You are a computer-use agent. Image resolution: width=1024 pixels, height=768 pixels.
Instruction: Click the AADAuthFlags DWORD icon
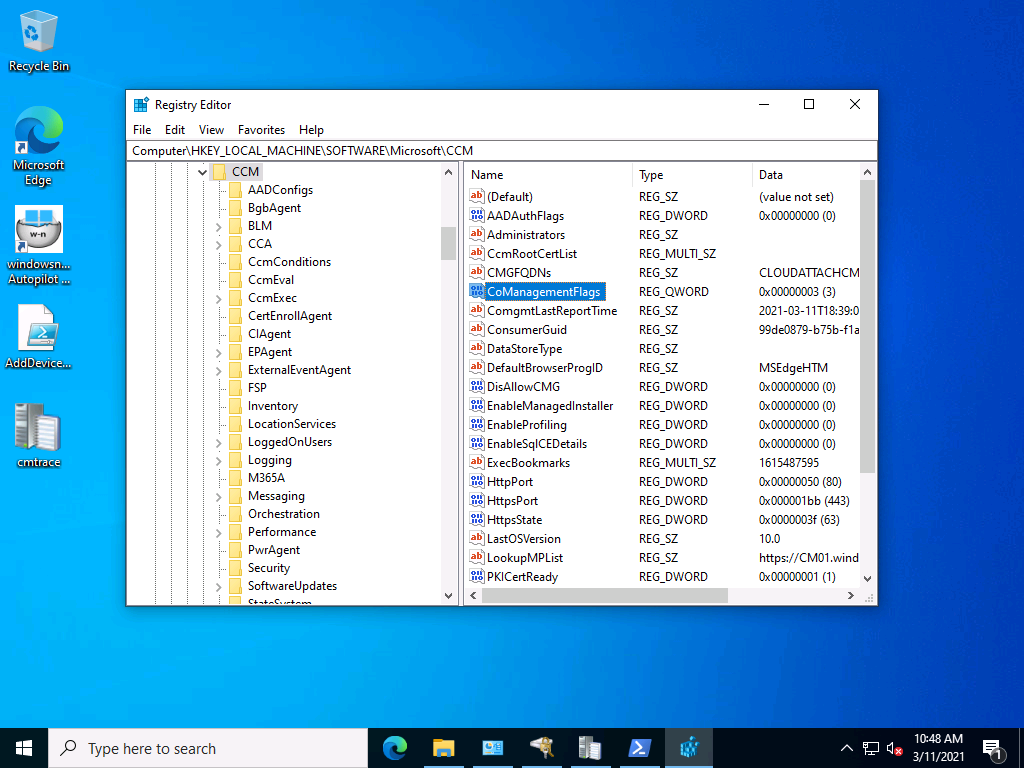pos(477,216)
